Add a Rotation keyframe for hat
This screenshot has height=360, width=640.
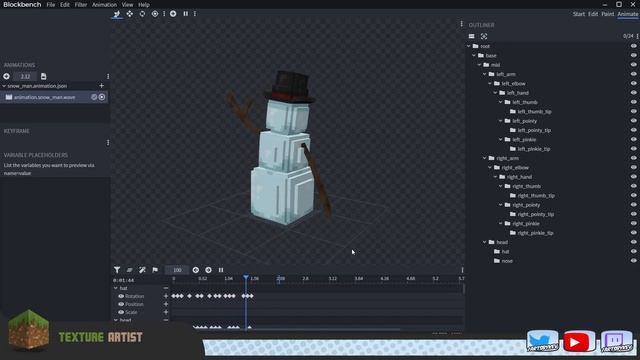coord(166,296)
